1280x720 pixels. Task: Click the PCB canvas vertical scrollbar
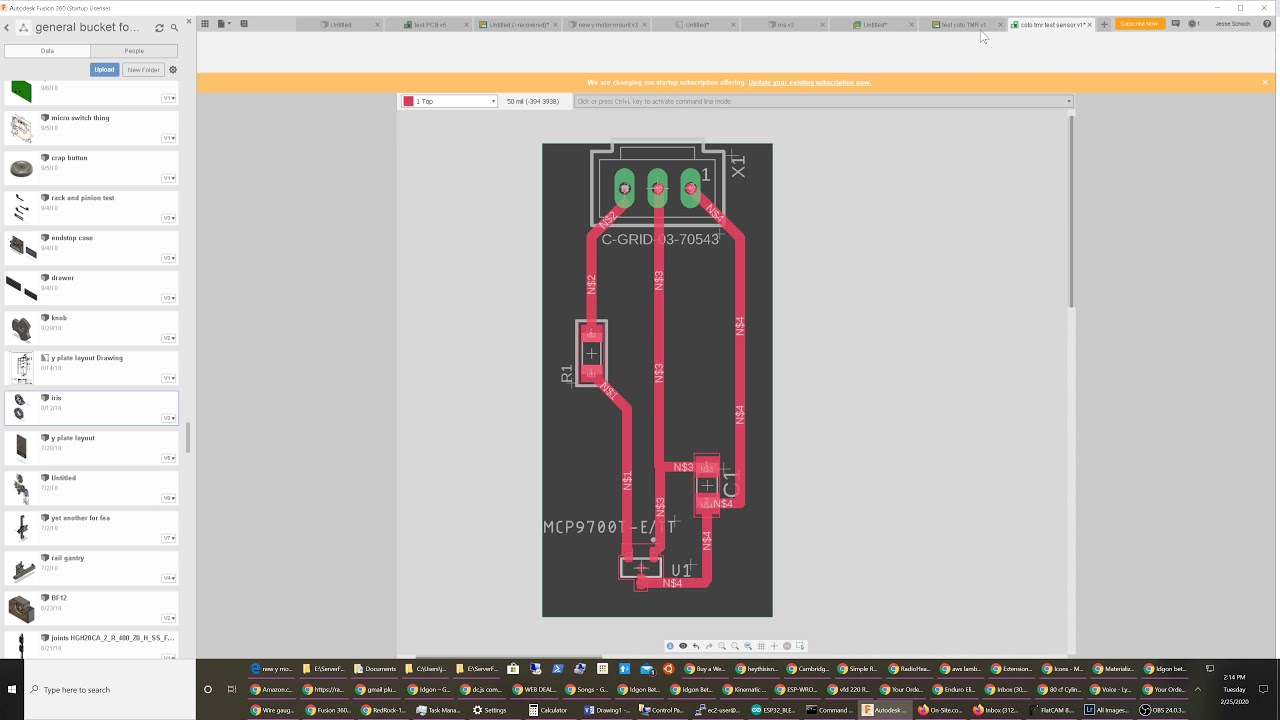1072,212
